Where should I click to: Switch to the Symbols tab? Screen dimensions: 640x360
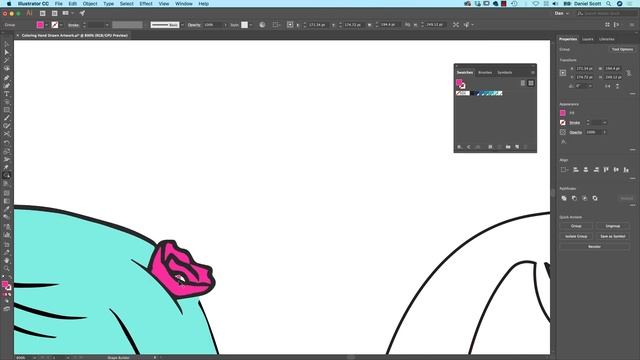click(504, 73)
